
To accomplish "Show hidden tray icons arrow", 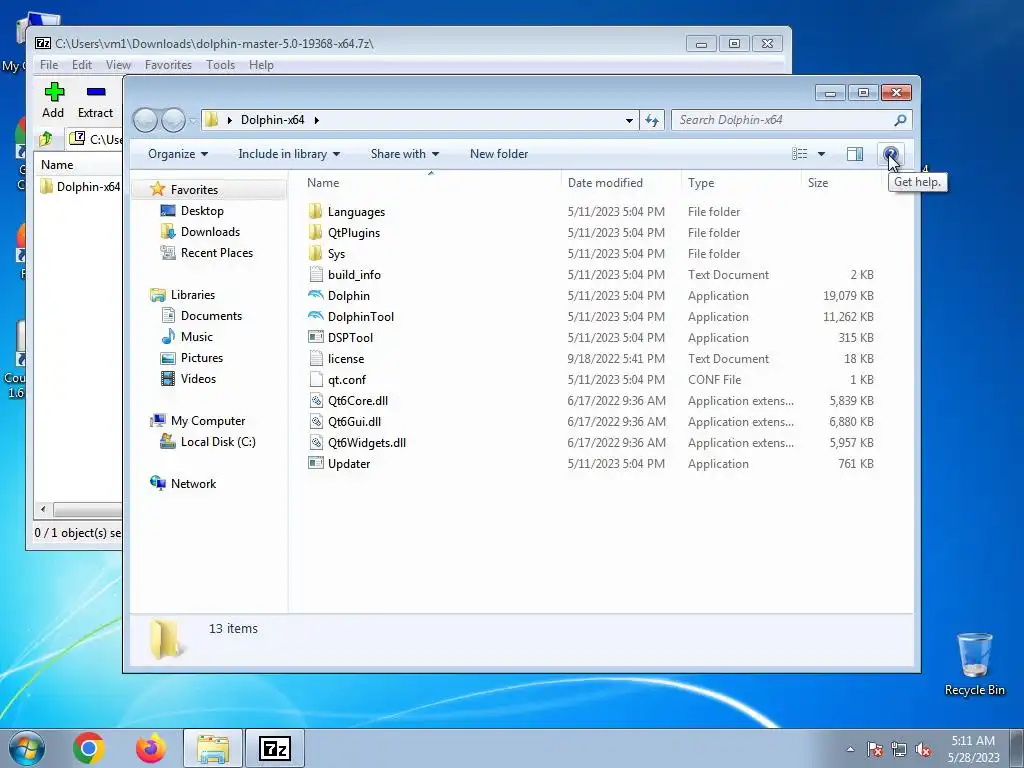I will (x=850, y=750).
